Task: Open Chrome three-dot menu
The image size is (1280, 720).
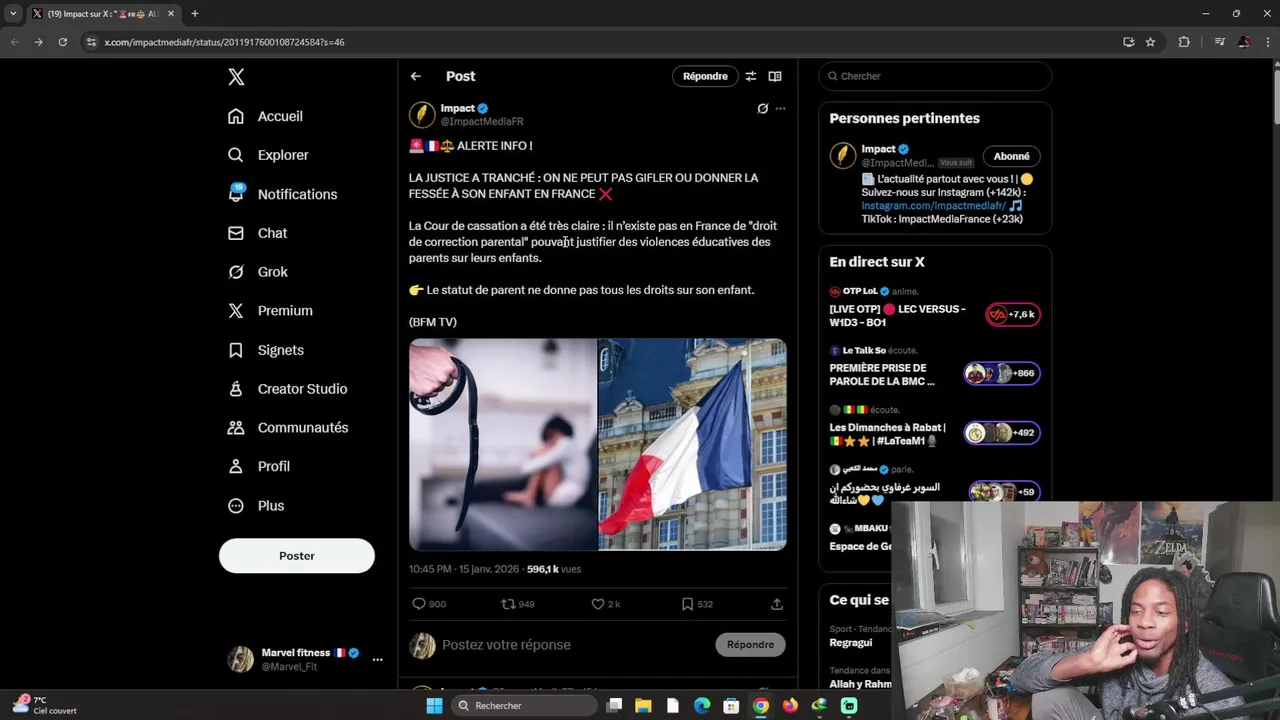Action: (1267, 42)
